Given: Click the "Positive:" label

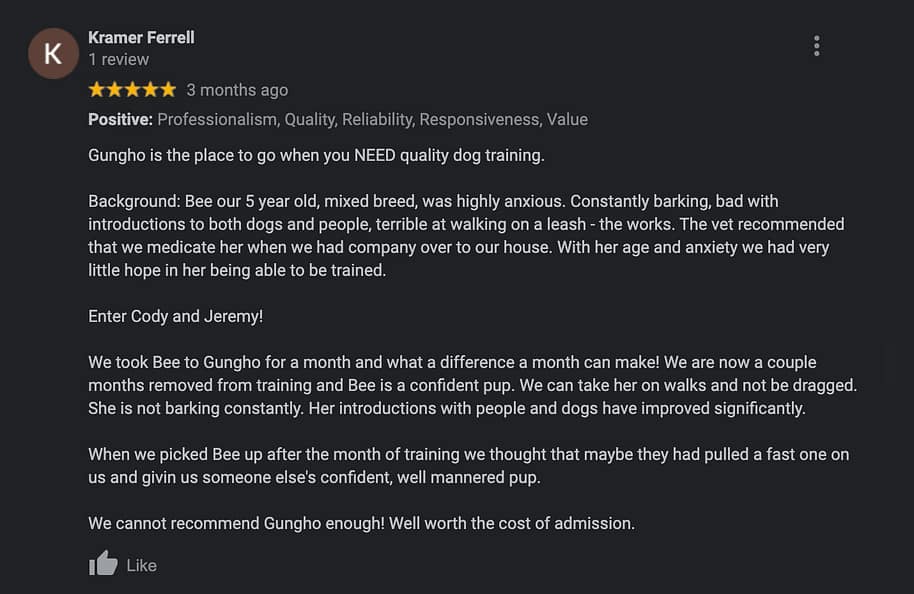Looking at the screenshot, I should click(x=120, y=120).
